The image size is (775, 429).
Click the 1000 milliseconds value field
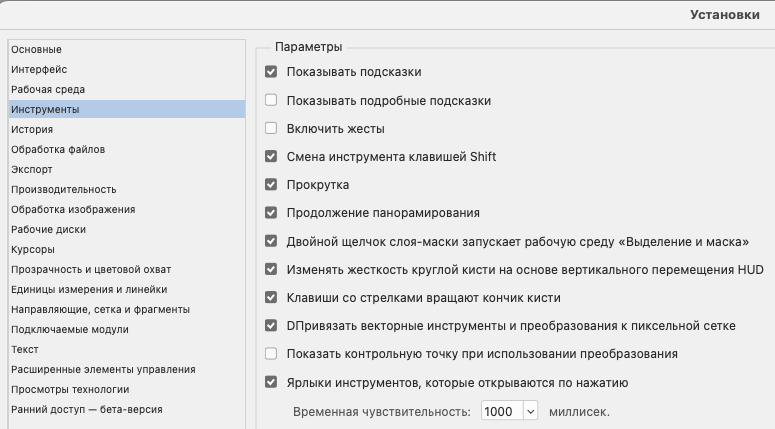point(502,411)
